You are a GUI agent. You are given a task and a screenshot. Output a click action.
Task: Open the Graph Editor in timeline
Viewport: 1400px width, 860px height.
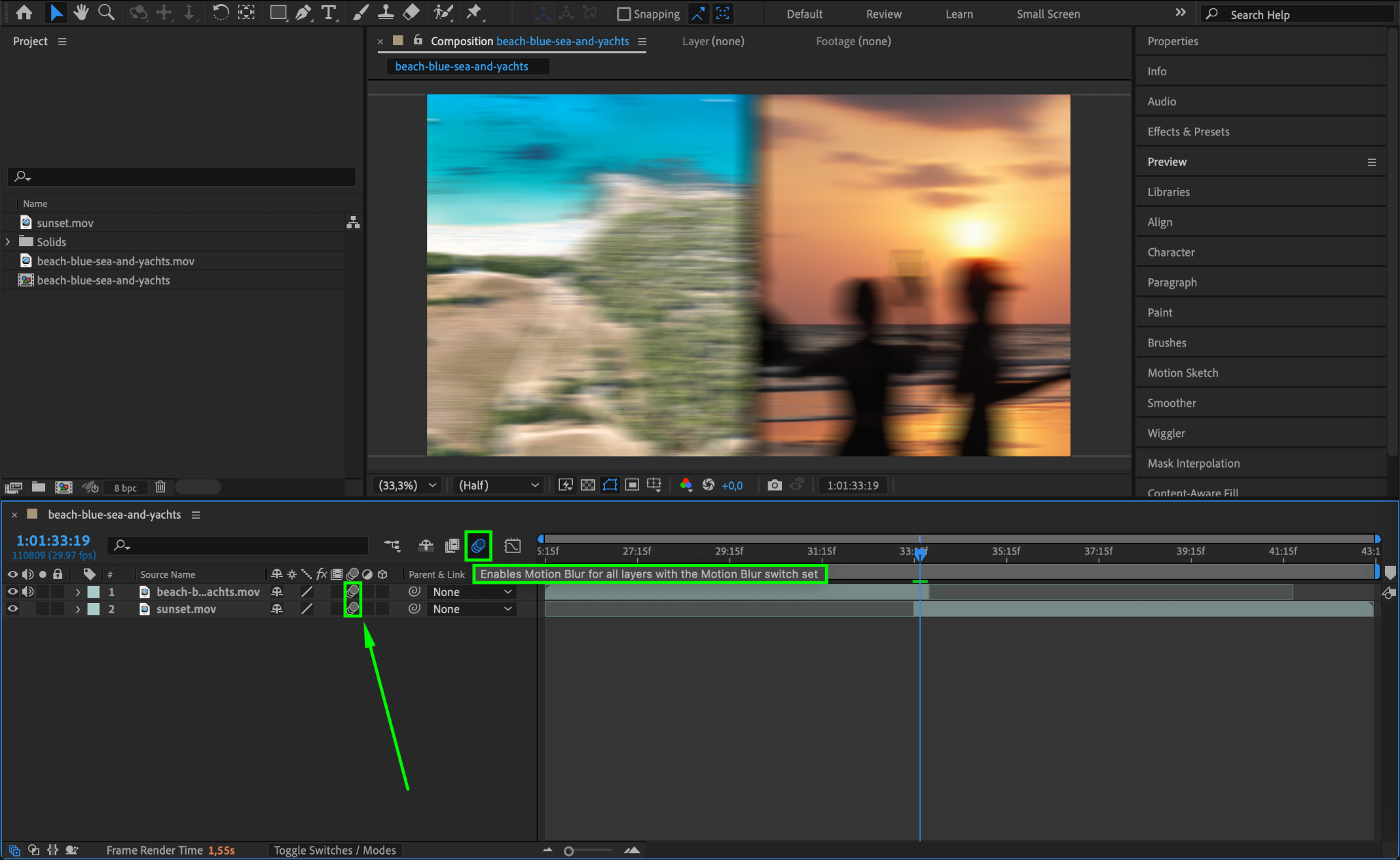coord(513,546)
